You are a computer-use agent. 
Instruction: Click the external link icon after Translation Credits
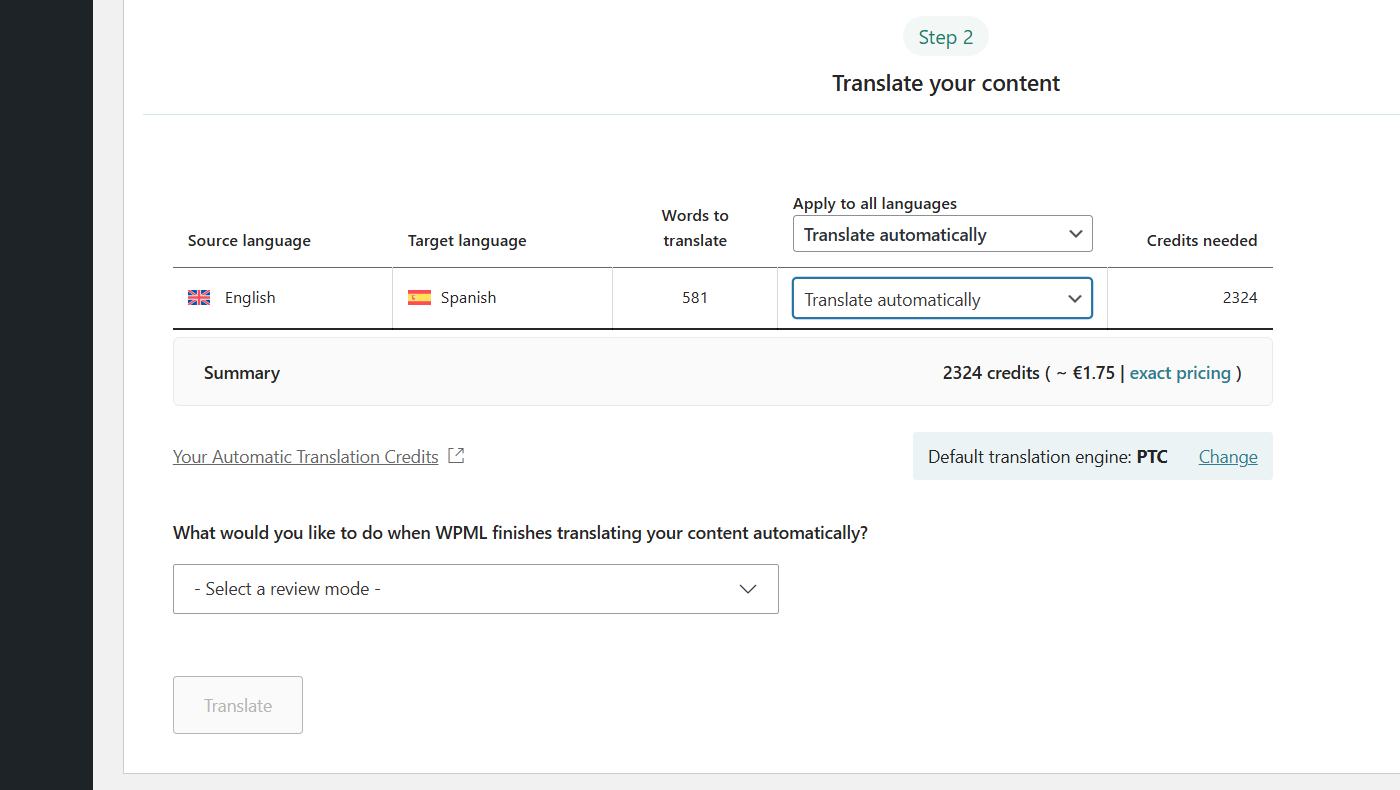click(456, 456)
